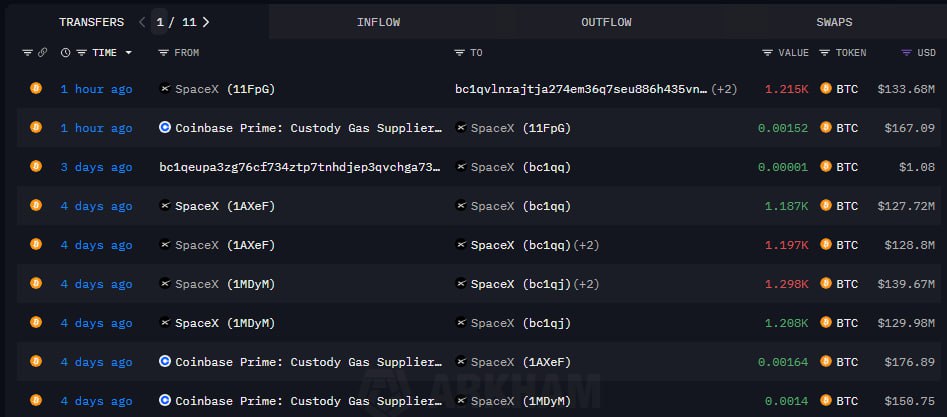Switch to the OUTFLOW tab

606,22
